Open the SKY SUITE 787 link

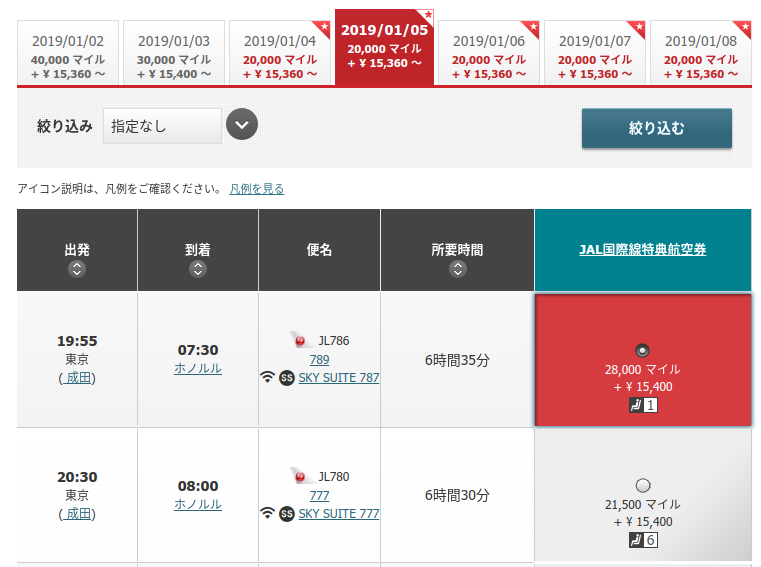tap(339, 378)
